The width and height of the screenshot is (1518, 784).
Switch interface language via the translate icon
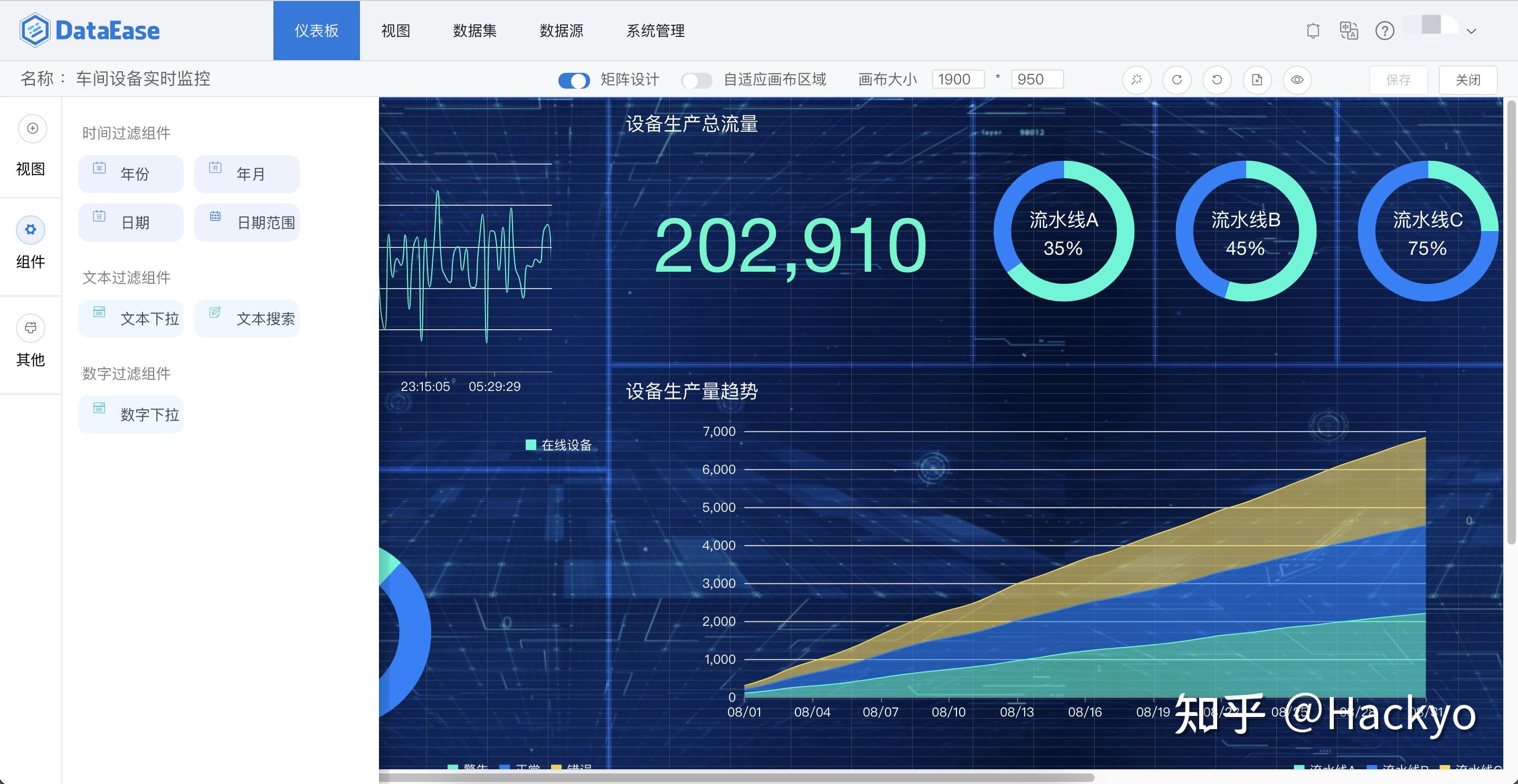1350,31
